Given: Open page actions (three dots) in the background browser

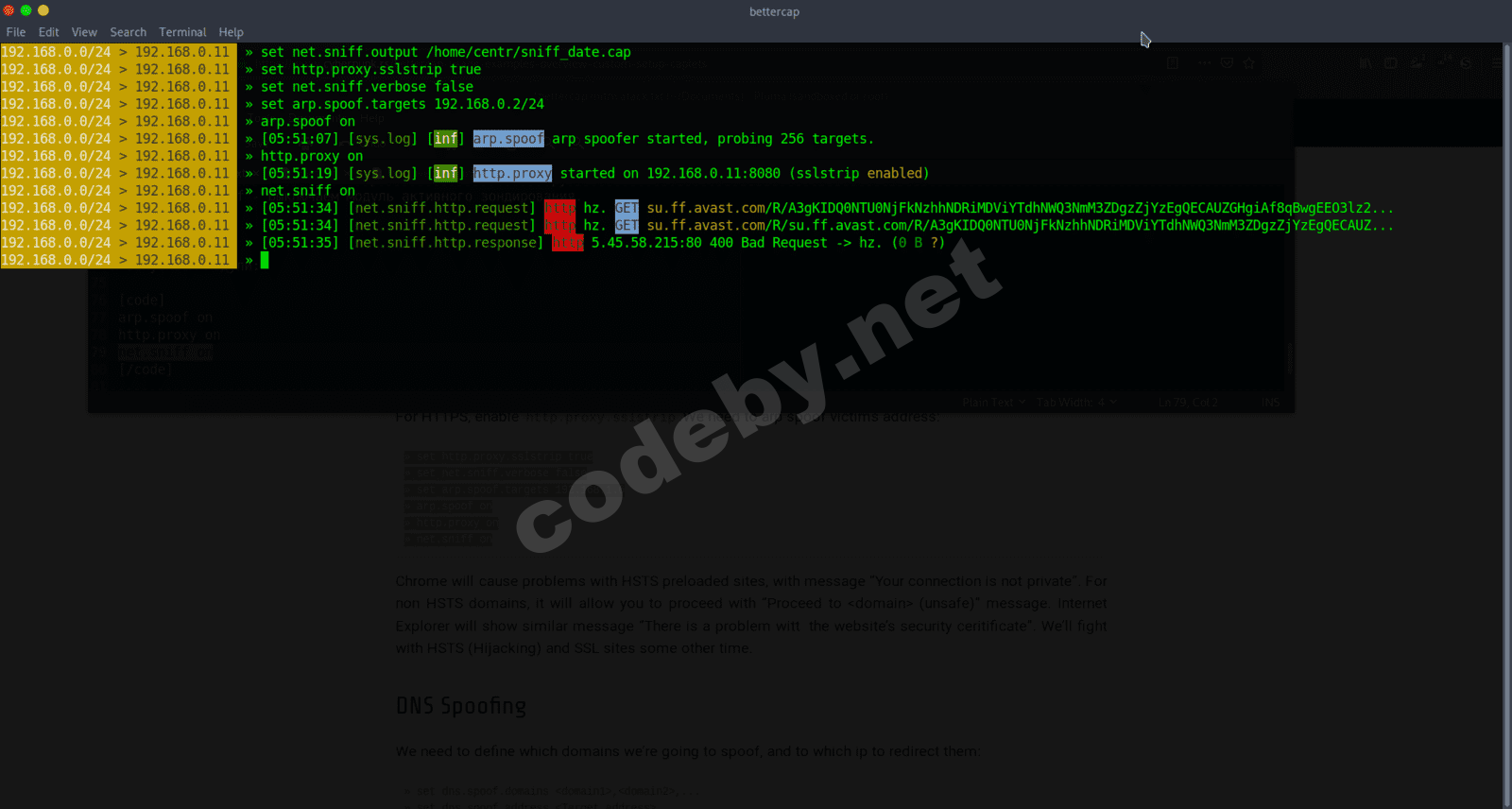Looking at the screenshot, I should click(x=1204, y=63).
